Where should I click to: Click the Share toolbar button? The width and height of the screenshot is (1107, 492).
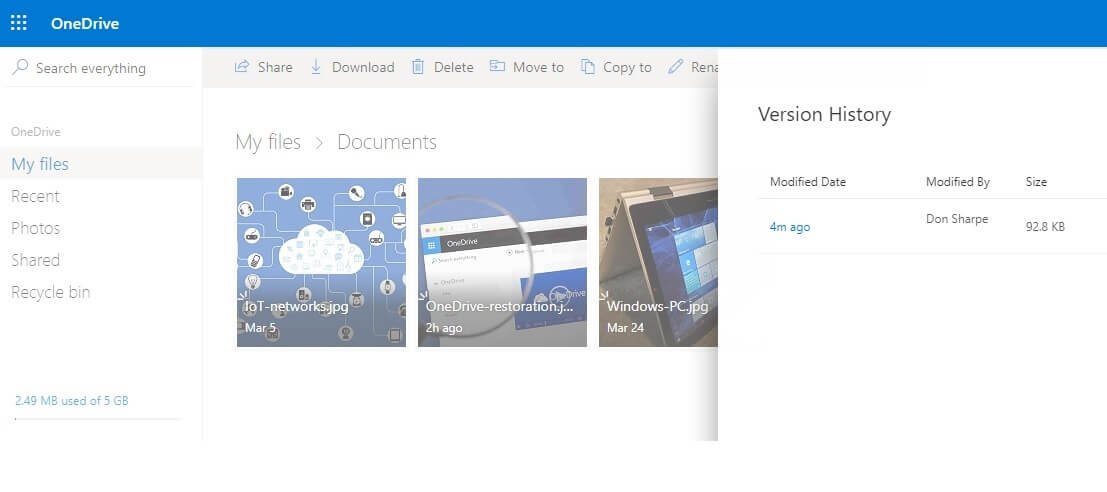[263, 67]
